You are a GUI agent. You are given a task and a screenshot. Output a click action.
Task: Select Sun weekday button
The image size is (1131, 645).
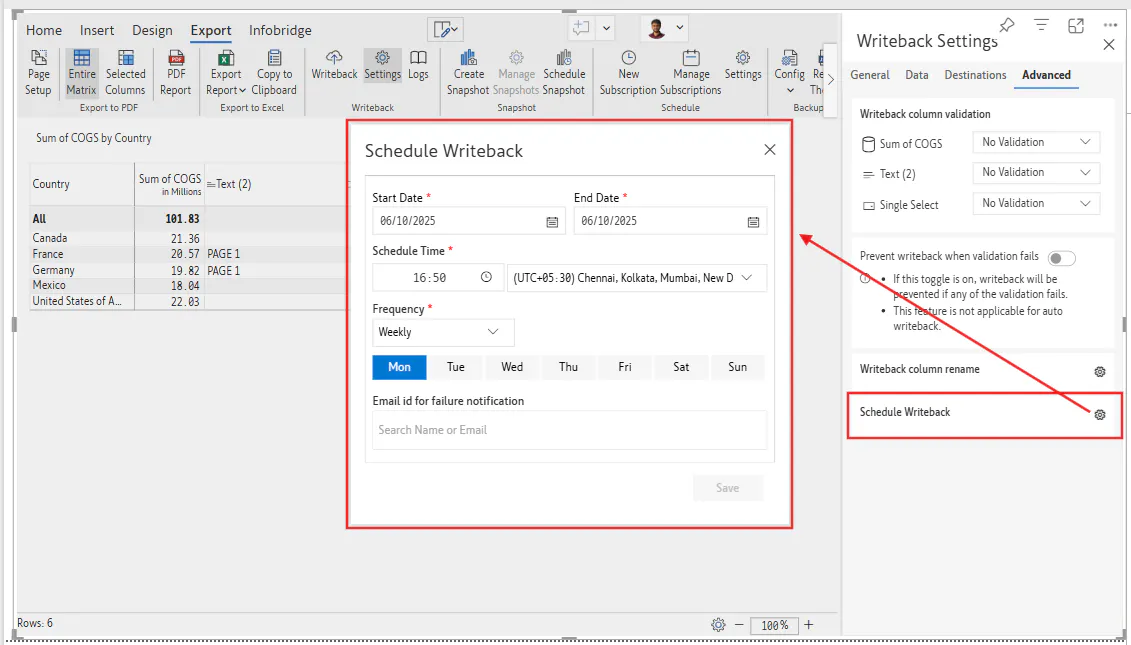[737, 367]
